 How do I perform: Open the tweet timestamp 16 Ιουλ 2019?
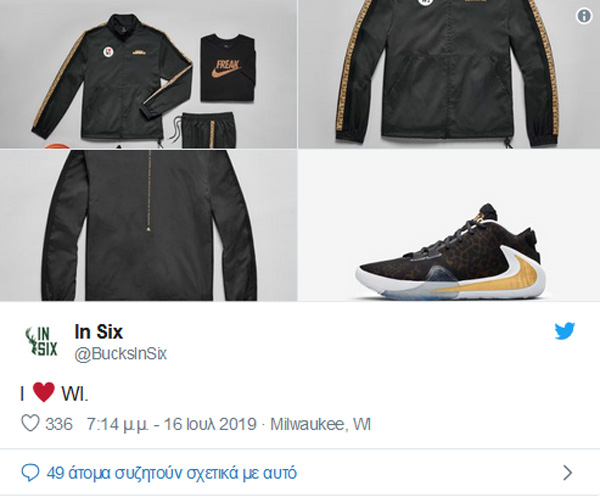coord(171,424)
